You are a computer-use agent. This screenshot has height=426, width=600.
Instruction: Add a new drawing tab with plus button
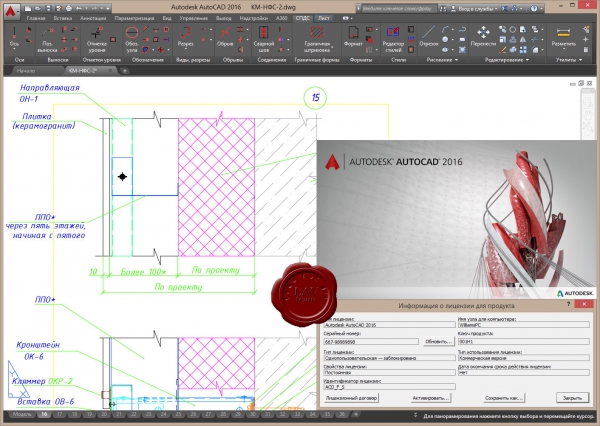click(124, 70)
